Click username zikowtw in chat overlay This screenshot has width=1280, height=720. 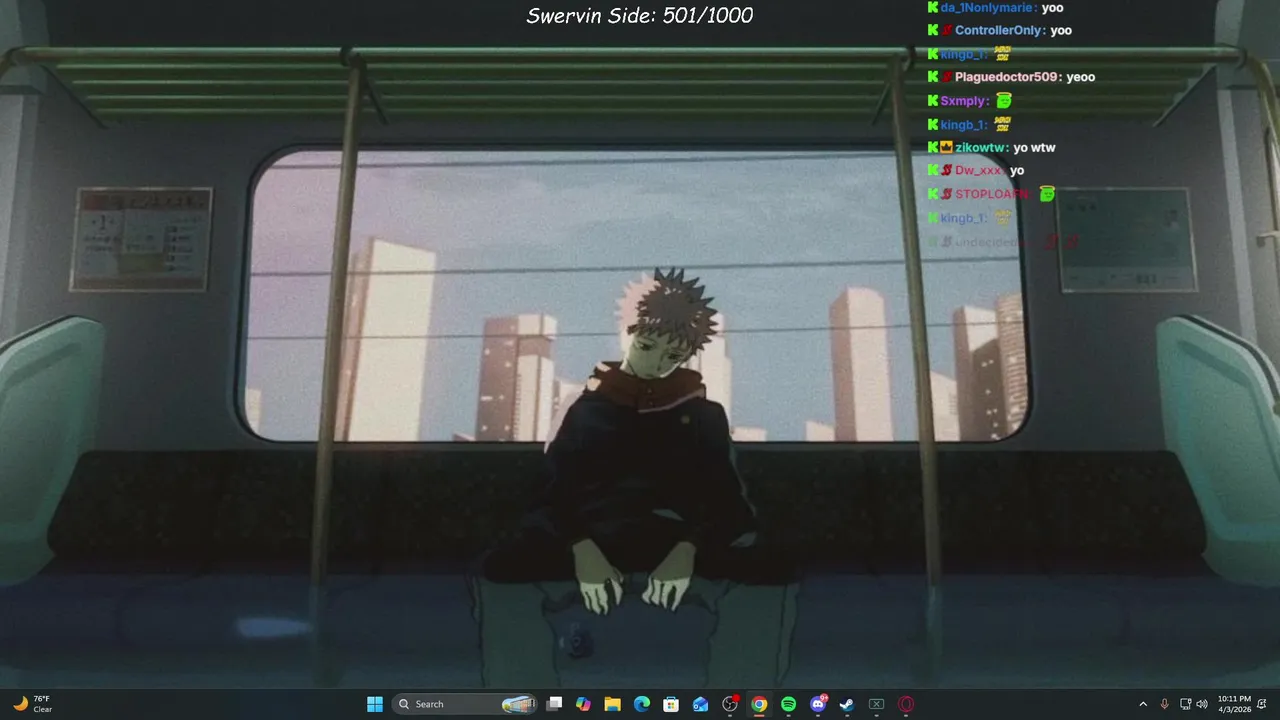[x=980, y=148]
